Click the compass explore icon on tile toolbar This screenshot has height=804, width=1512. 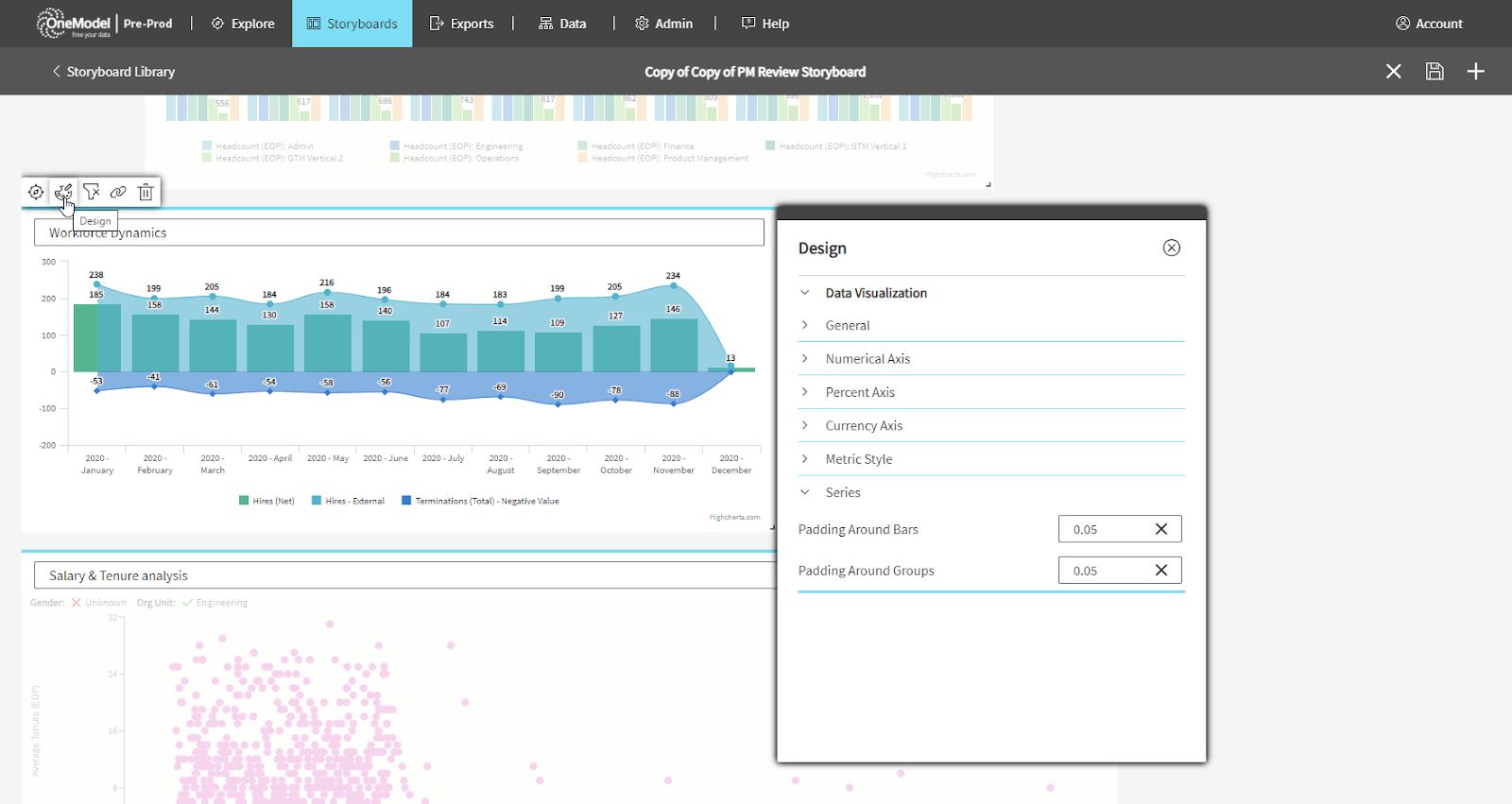[36, 192]
